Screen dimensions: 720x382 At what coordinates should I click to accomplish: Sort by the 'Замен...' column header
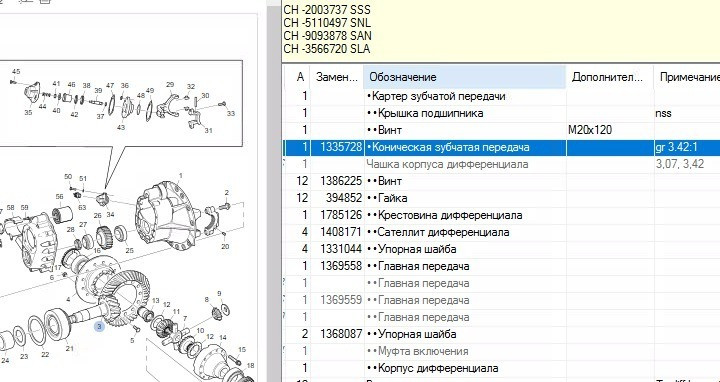[x=337, y=77]
